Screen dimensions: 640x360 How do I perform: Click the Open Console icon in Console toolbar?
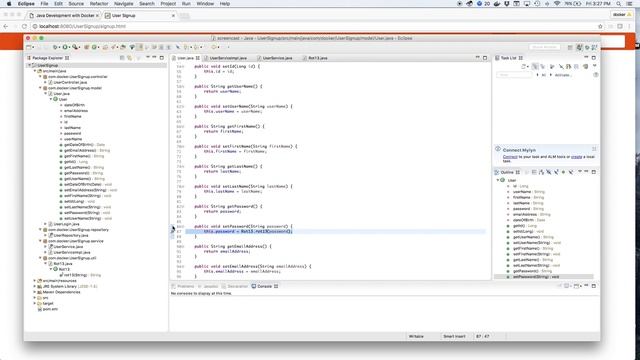click(576, 286)
